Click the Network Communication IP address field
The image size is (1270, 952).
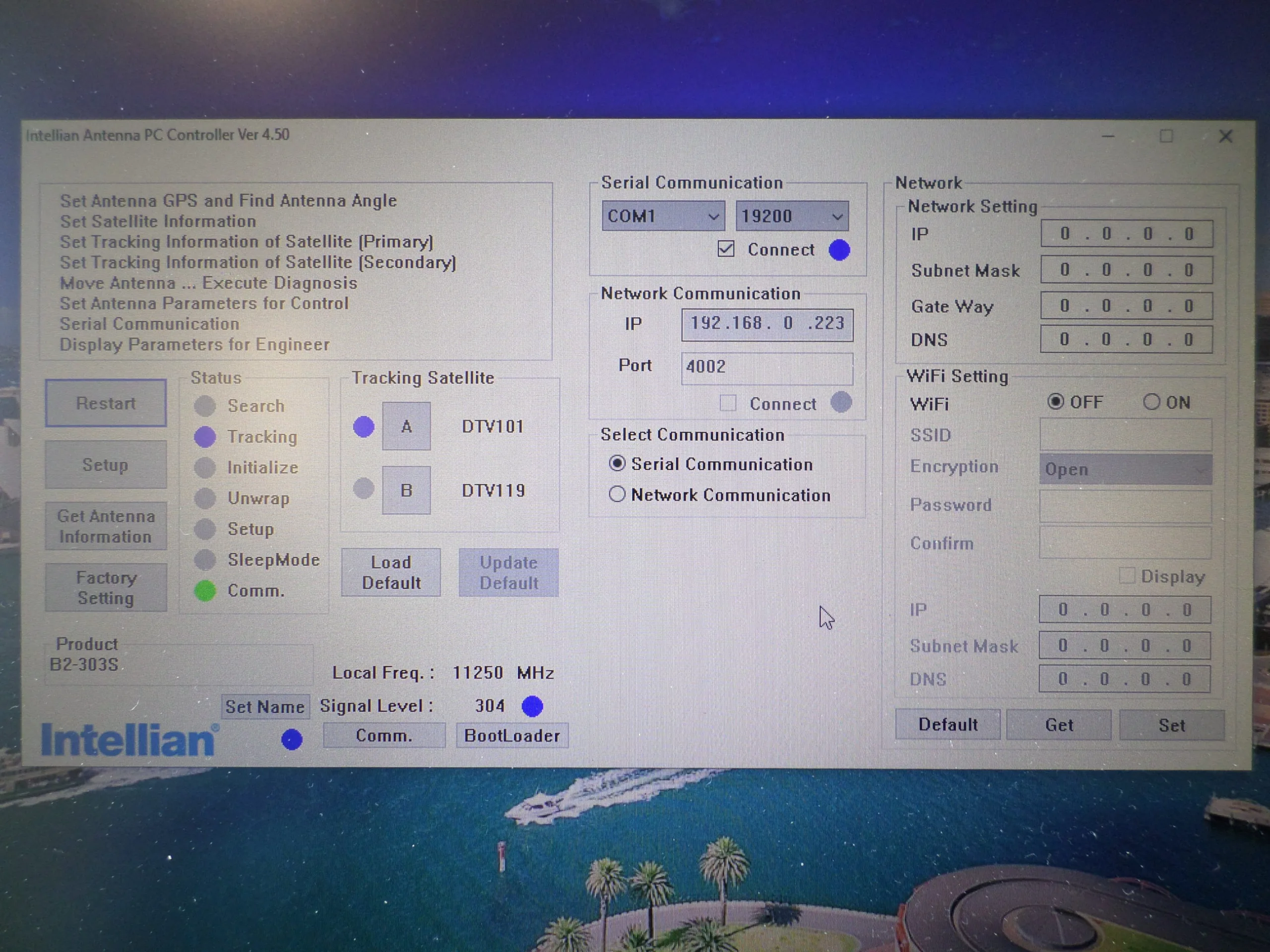point(767,324)
